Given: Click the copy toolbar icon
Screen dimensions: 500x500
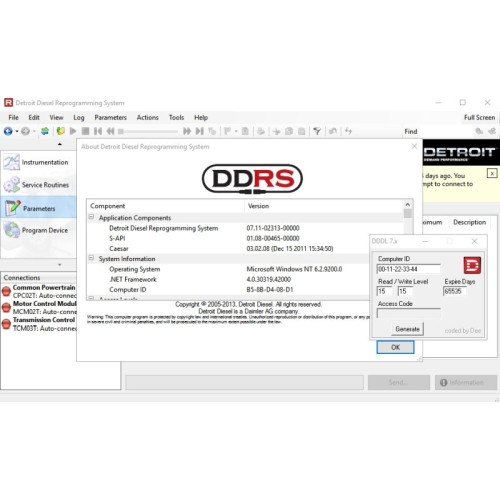Looking at the screenshot, I should point(289,131).
